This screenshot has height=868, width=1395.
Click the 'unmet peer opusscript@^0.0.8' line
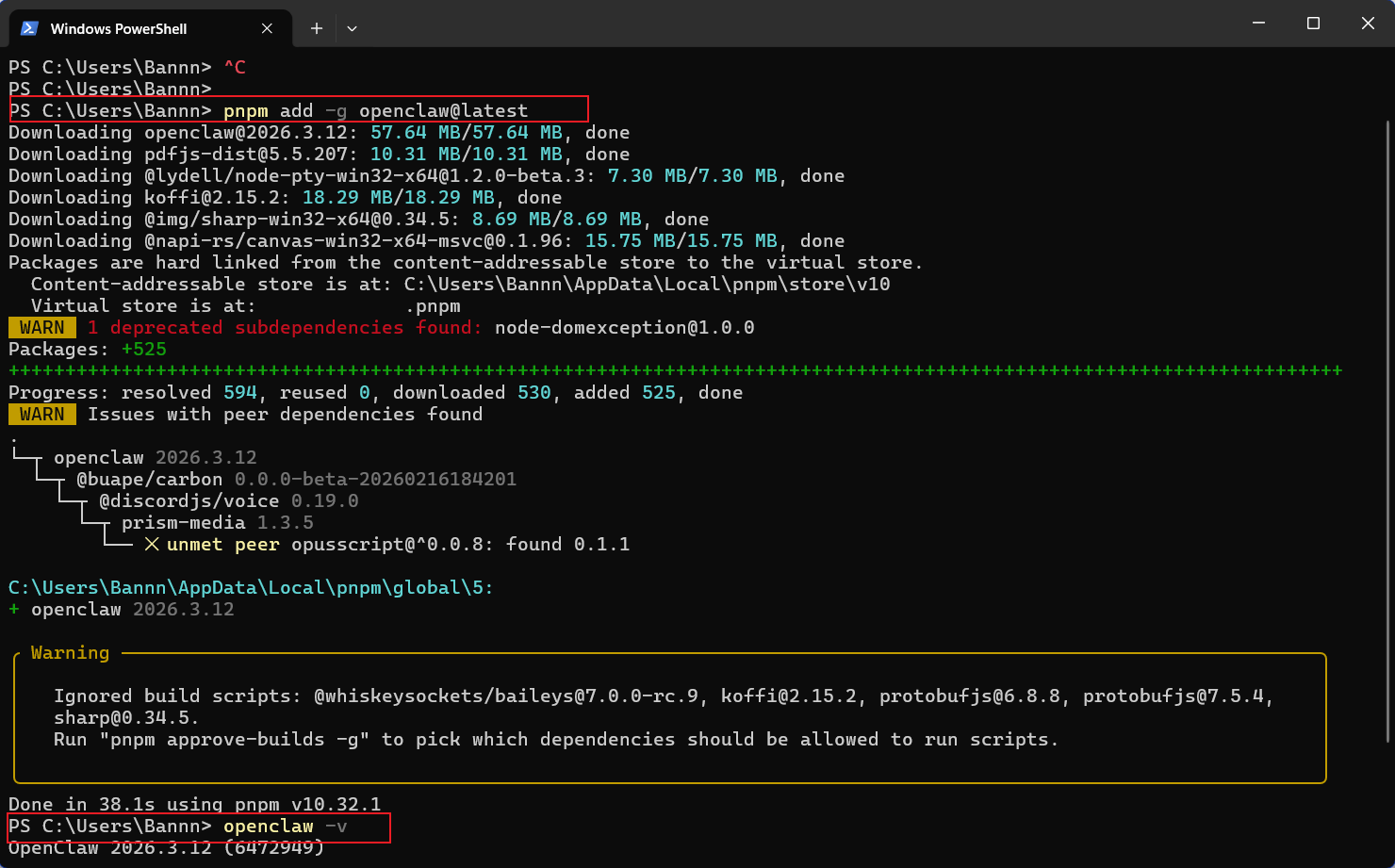click(386, 544)
